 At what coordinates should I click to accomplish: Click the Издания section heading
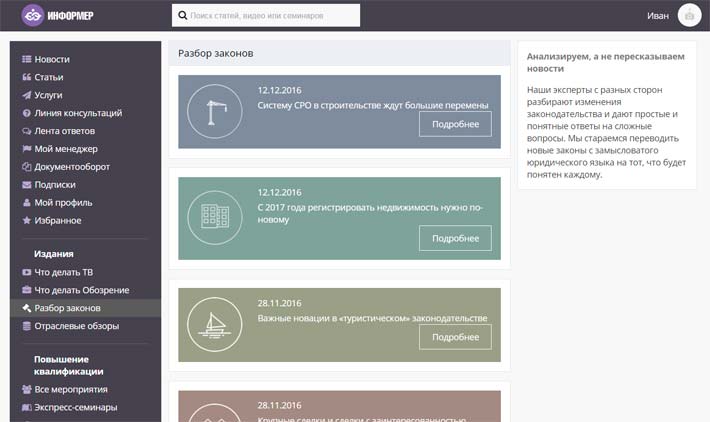click(53, 254)
